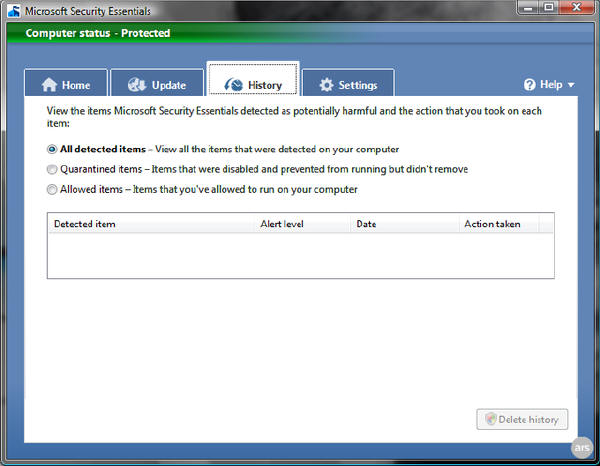Switch to the Update tab
The height and width of the screenshot is (466, 600).
pos(157,83)
